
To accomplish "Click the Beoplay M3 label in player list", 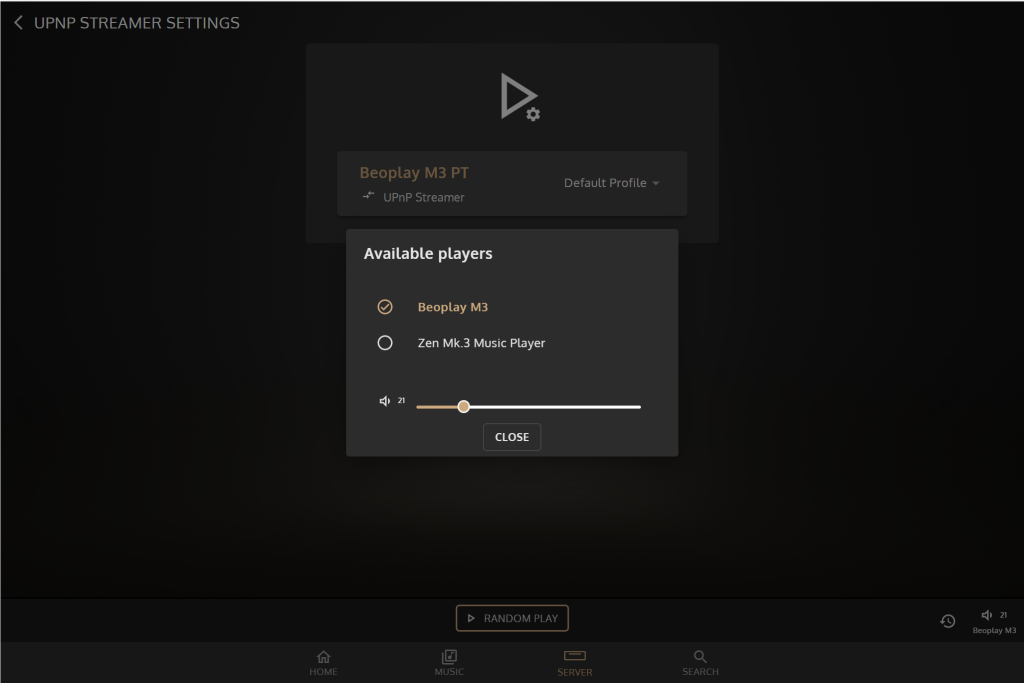I will pyautogui.click(x=453, y=307).
